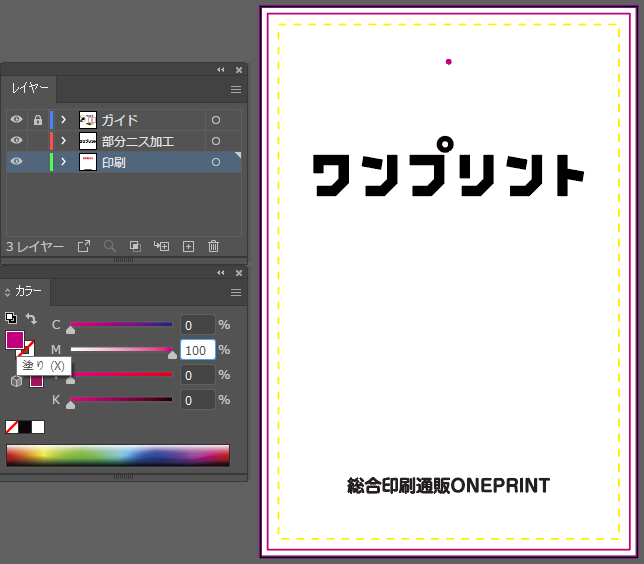Toggle visibility of 部分ニス加工 layer
The width and height of the screenshot is (644, 564).
click(x=16, y=141)
